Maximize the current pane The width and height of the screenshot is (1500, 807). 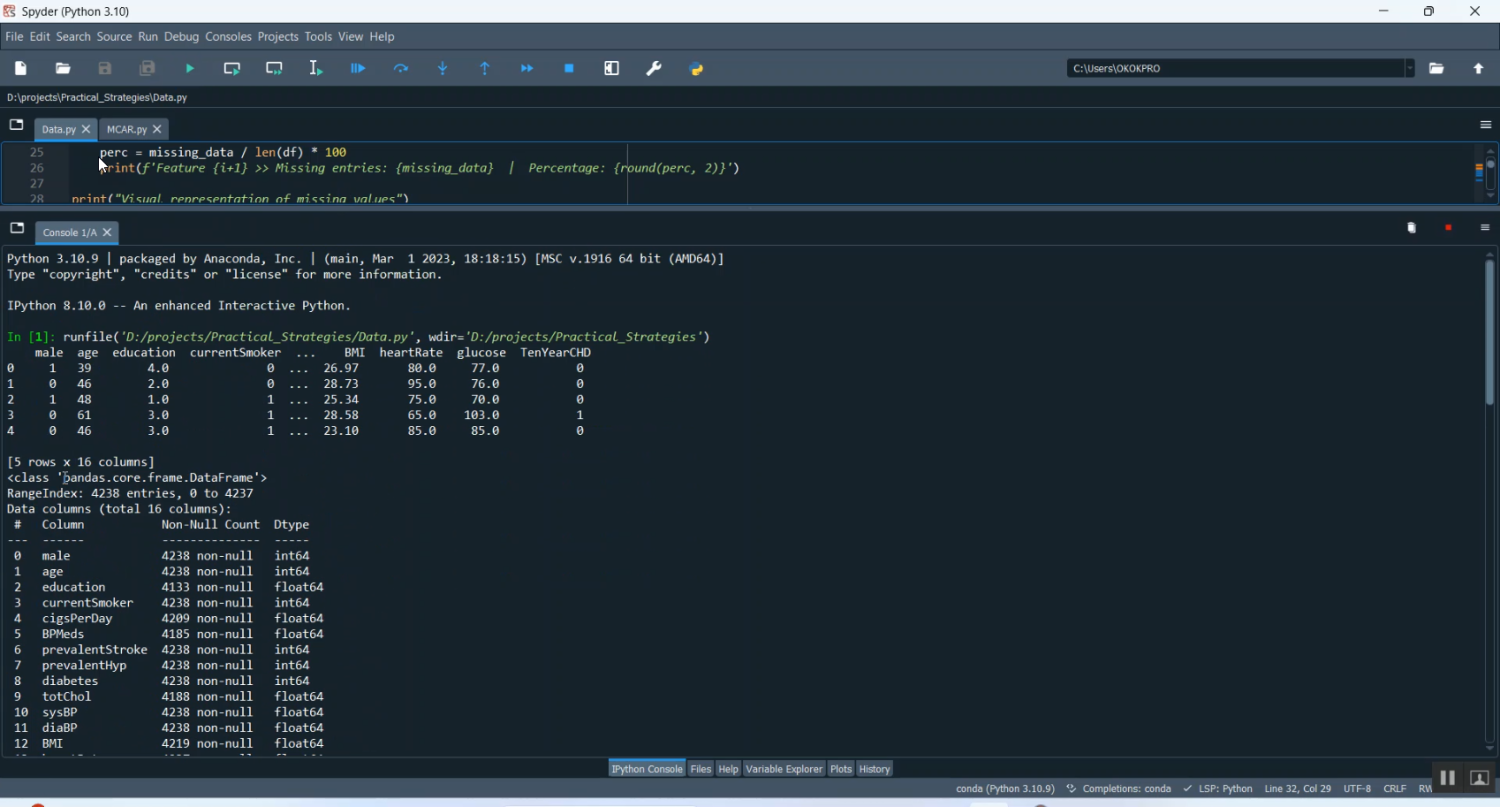click(x=612, y=69)
